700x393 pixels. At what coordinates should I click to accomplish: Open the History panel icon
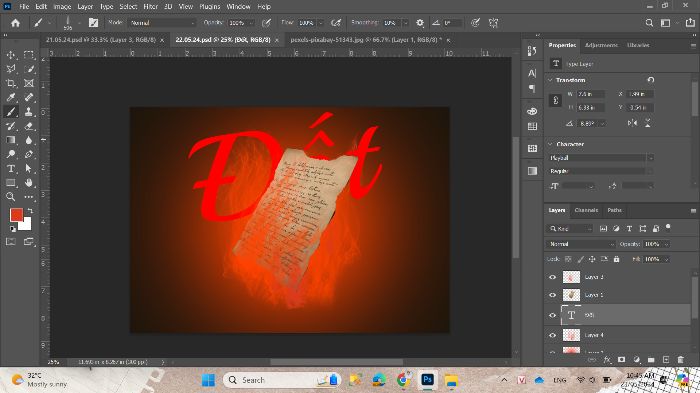pos(532,51)
